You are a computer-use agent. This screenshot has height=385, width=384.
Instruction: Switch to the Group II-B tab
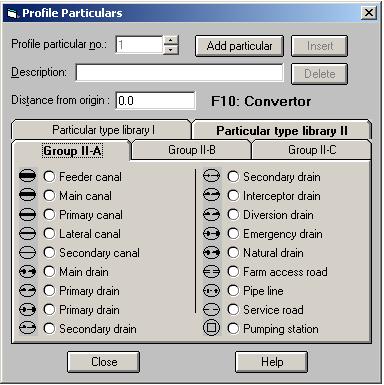point(192,150)
